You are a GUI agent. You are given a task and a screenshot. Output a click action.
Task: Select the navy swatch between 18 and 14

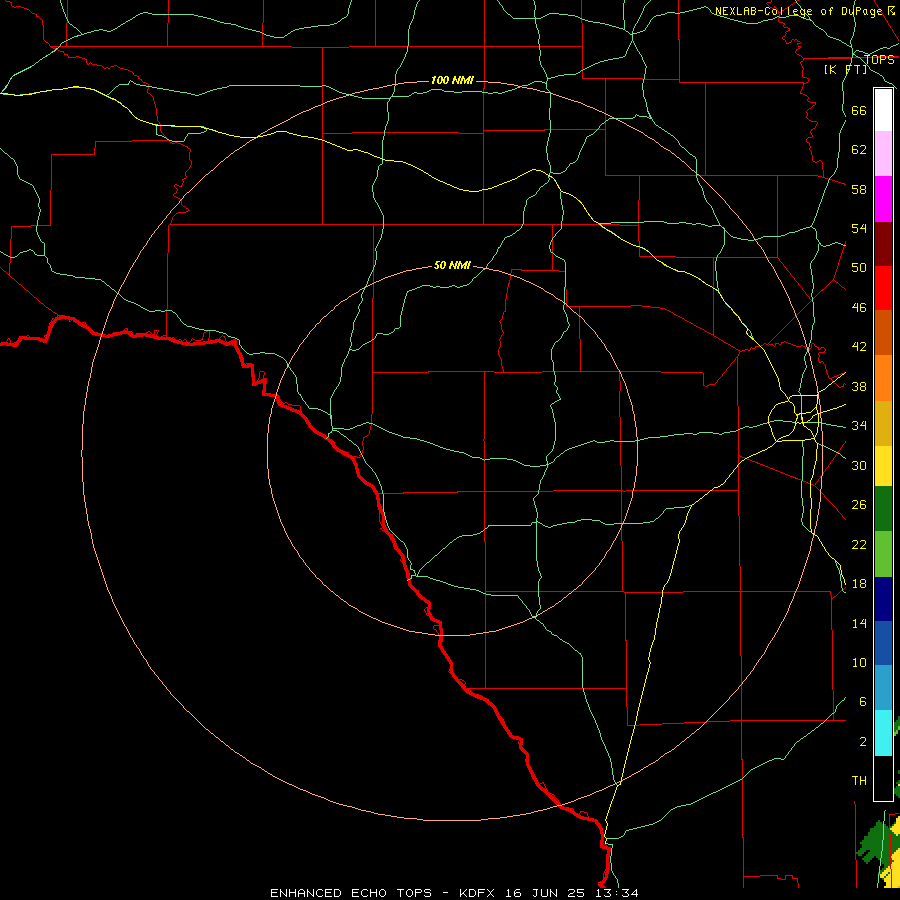pyautogui.click(x=883, y=599)
